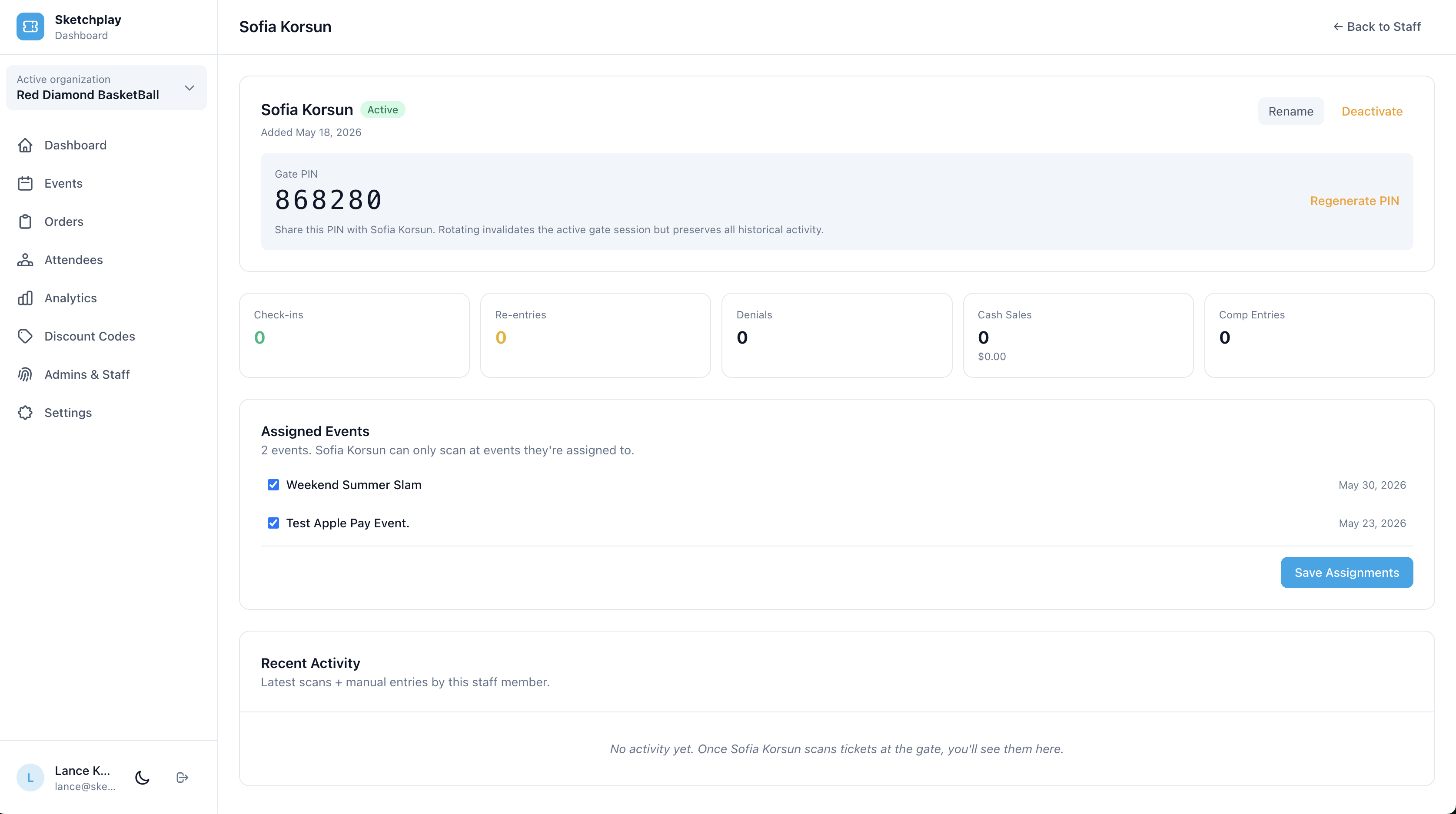Click Weekend Summer Slam event label

click(354, 485)
